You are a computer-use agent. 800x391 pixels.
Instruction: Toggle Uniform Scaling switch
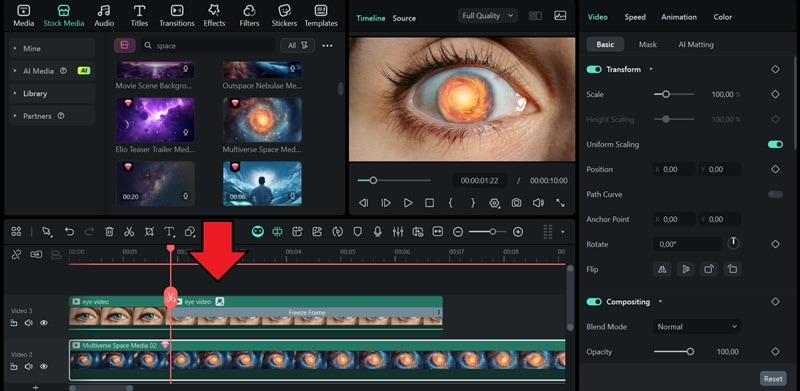pyautogui.click(x=776, y=144)
